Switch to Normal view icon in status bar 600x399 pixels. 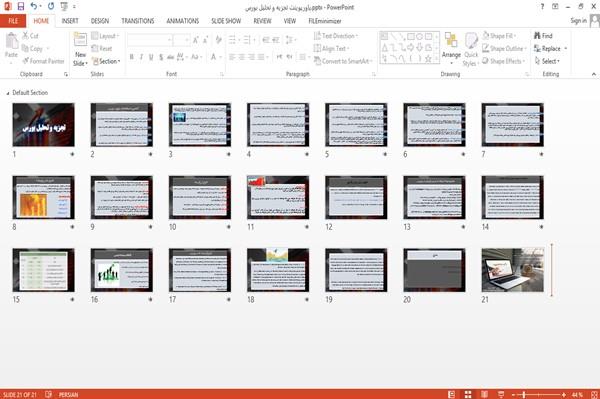(452, 394)
